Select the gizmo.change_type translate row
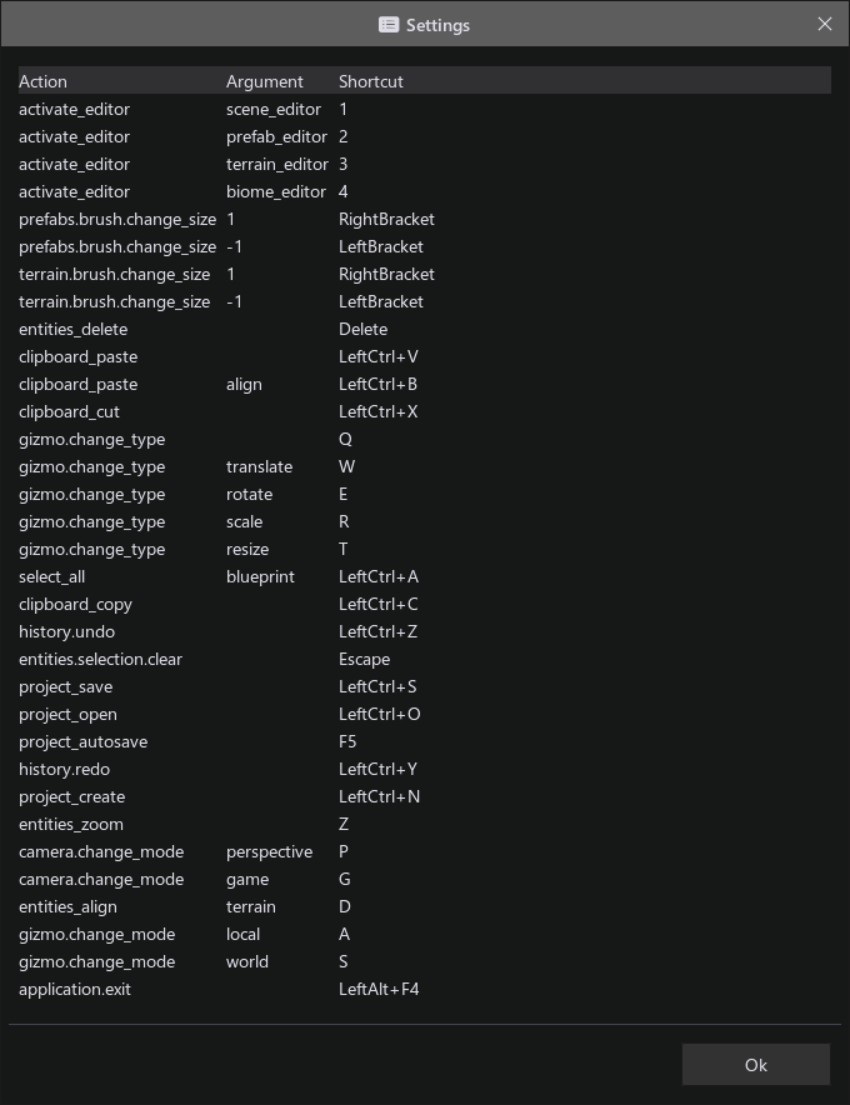The height and width of the screenshot is (1105, 850). coord(200,466)
